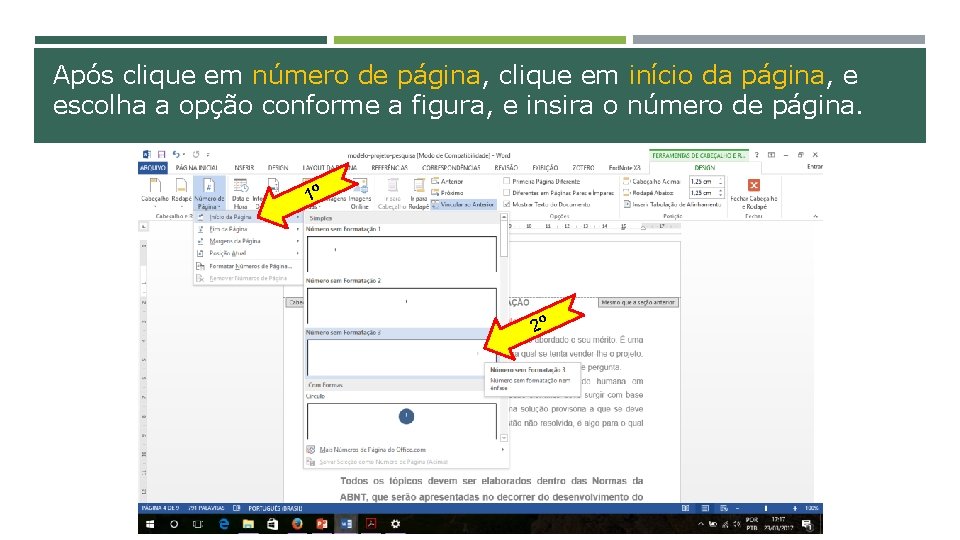Insert Data e Hora
960x540 pixels.
[241, 193]
